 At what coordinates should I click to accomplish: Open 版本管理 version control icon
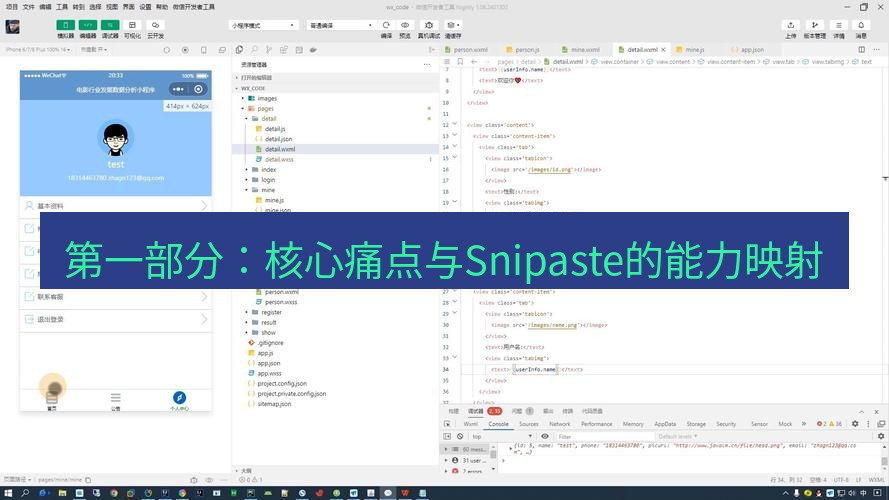(815, 25)
